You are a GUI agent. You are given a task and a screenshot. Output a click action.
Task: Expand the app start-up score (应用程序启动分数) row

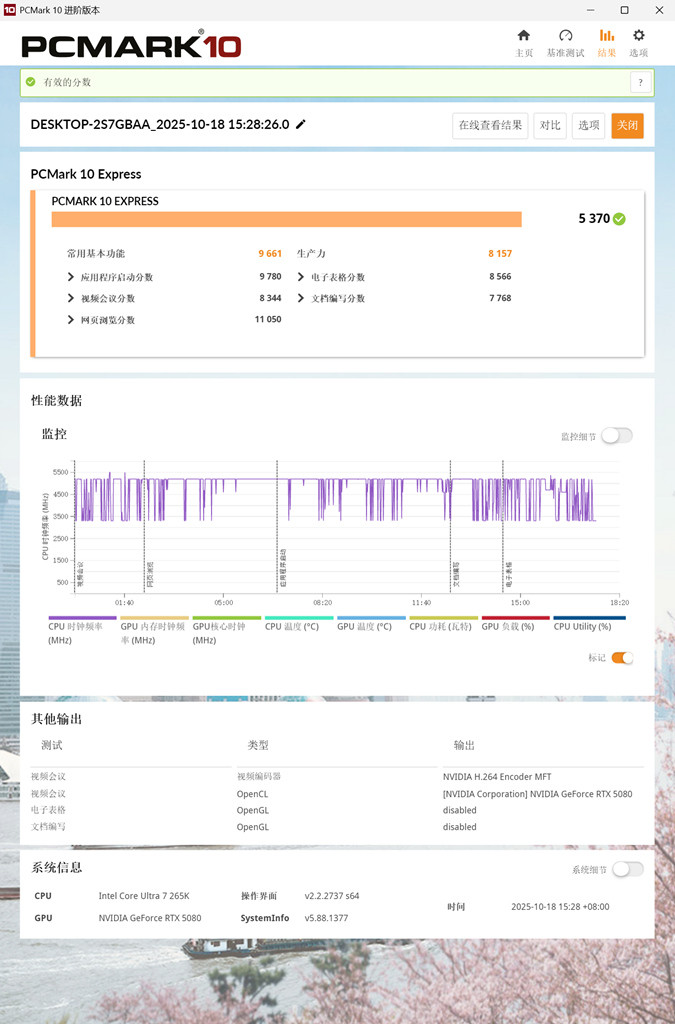71,277
